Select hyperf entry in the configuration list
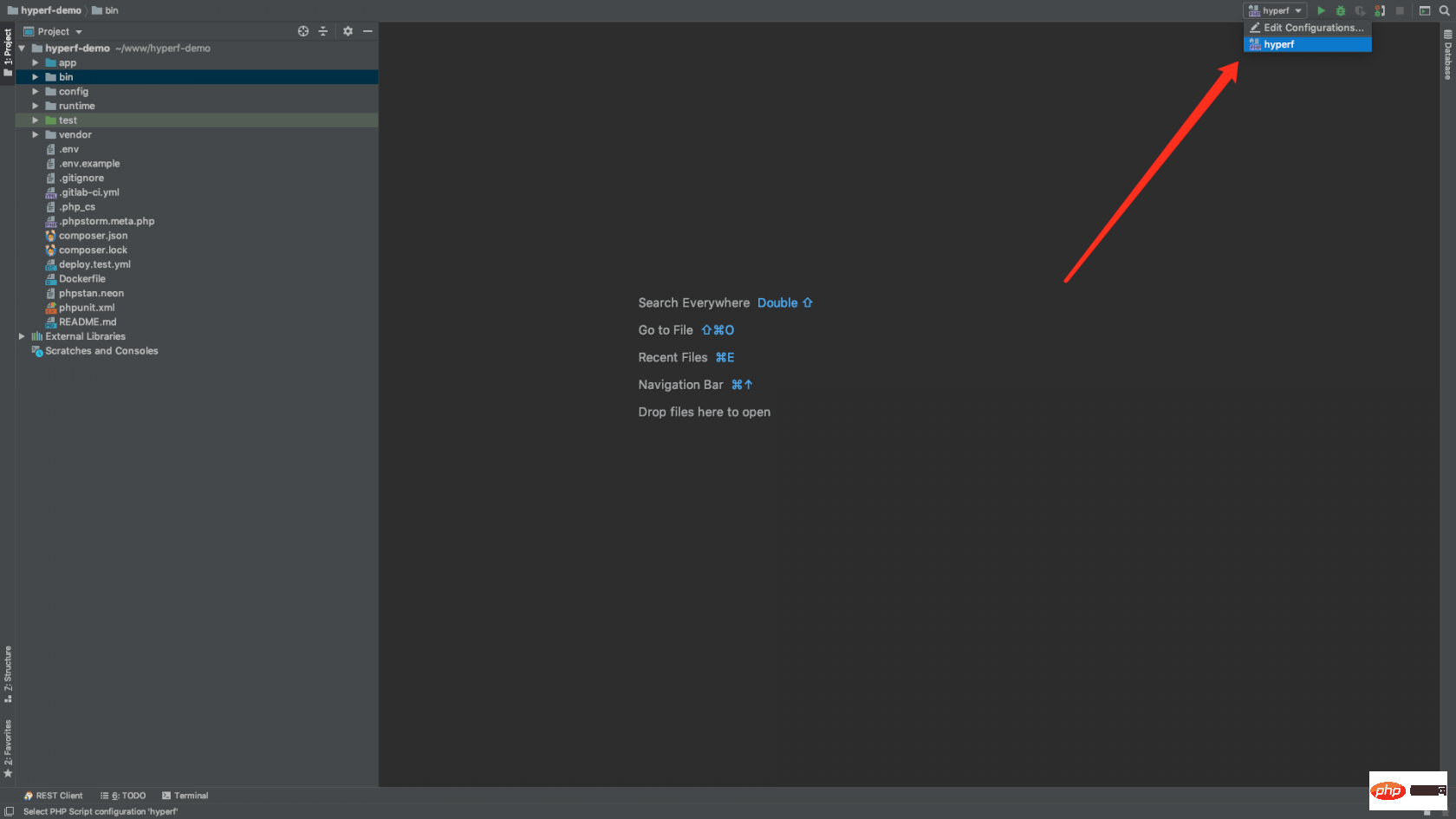 (x=1308, y=44)
